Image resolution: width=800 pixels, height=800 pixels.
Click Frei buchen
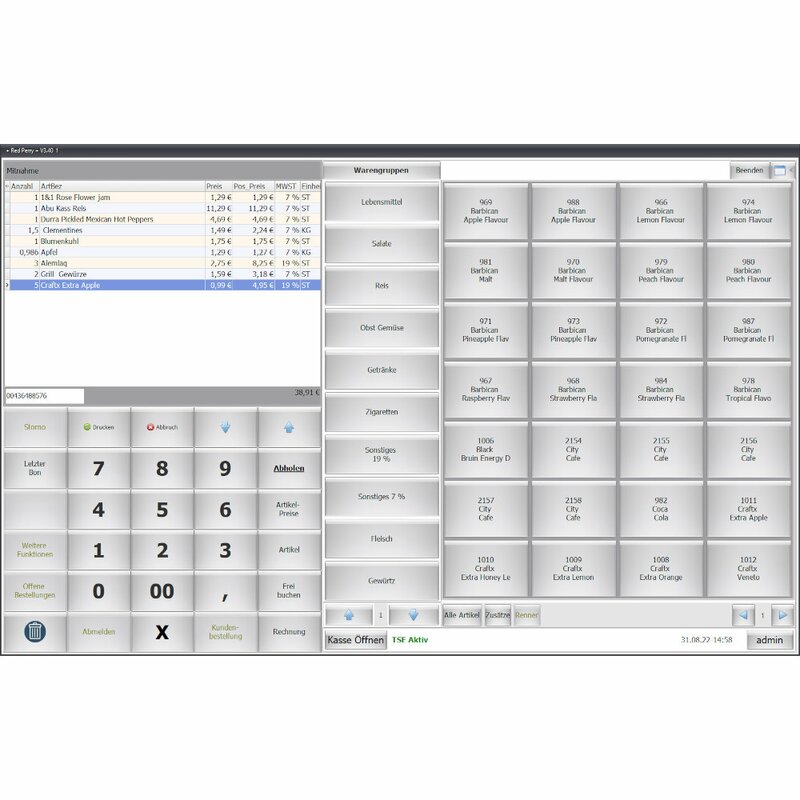click(289, 591)
